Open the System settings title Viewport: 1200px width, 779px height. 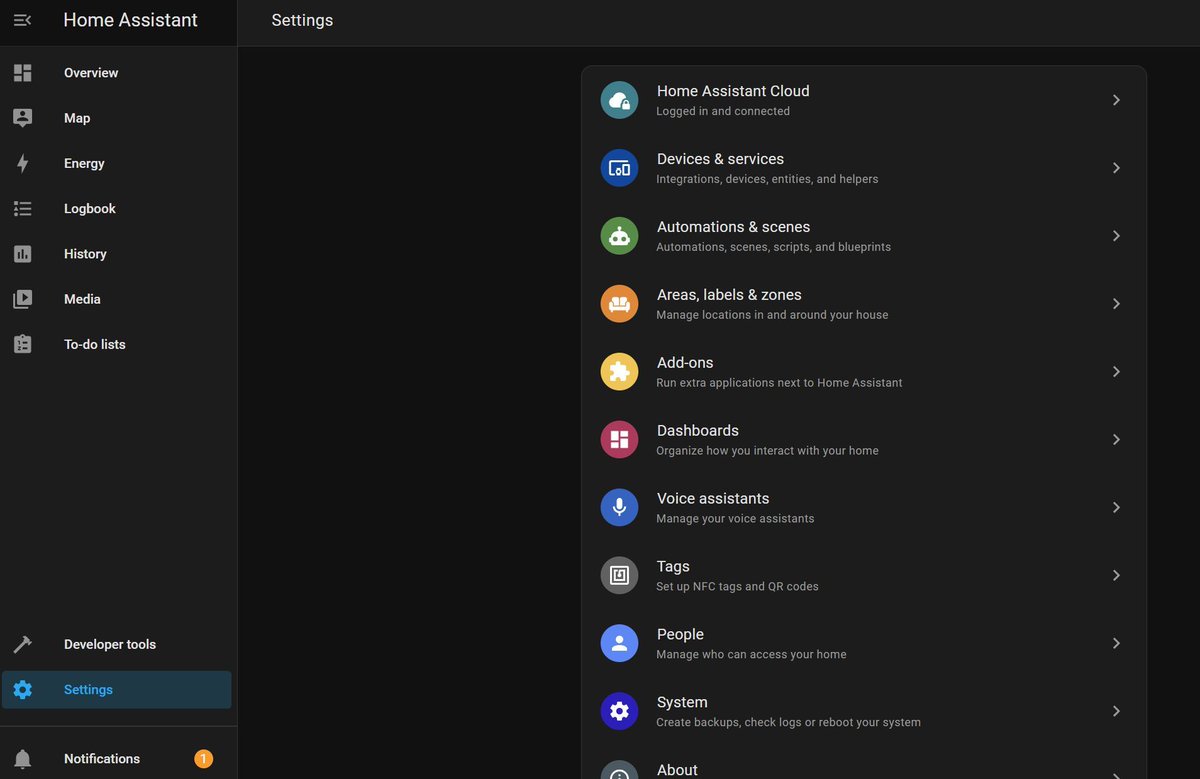[682, 703]
